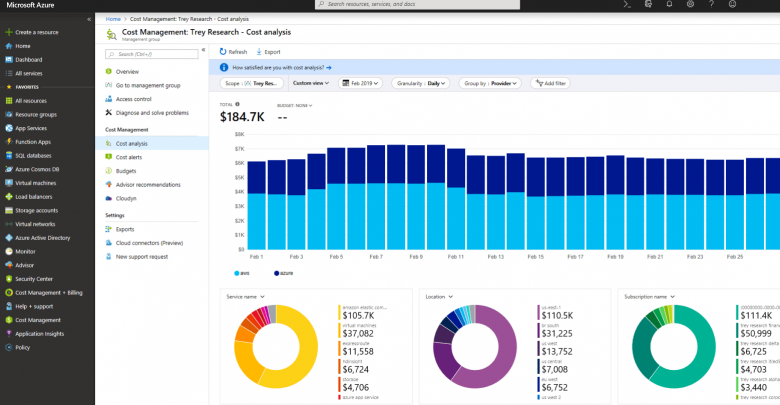Click Create a resource plus icon
The width and height of the screenshot is (780, 405).
click(8, 32)
